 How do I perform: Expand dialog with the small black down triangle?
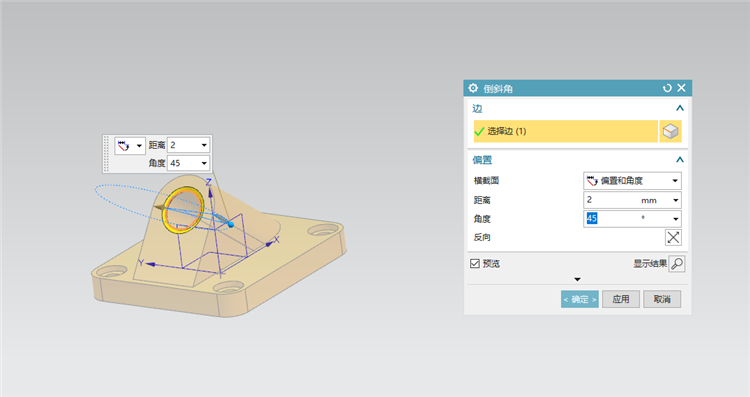point(577,279)
